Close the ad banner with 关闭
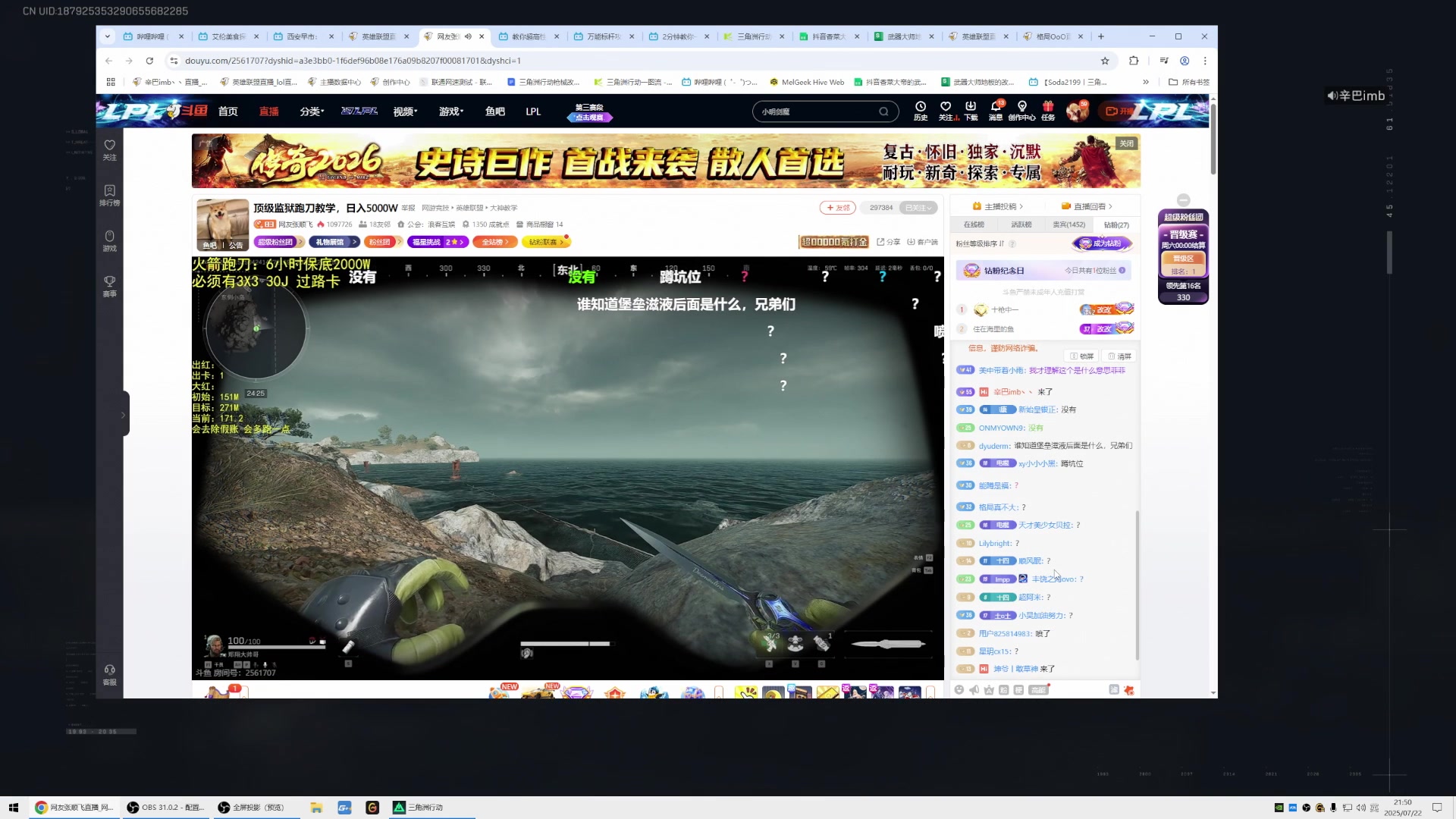 1127,143
